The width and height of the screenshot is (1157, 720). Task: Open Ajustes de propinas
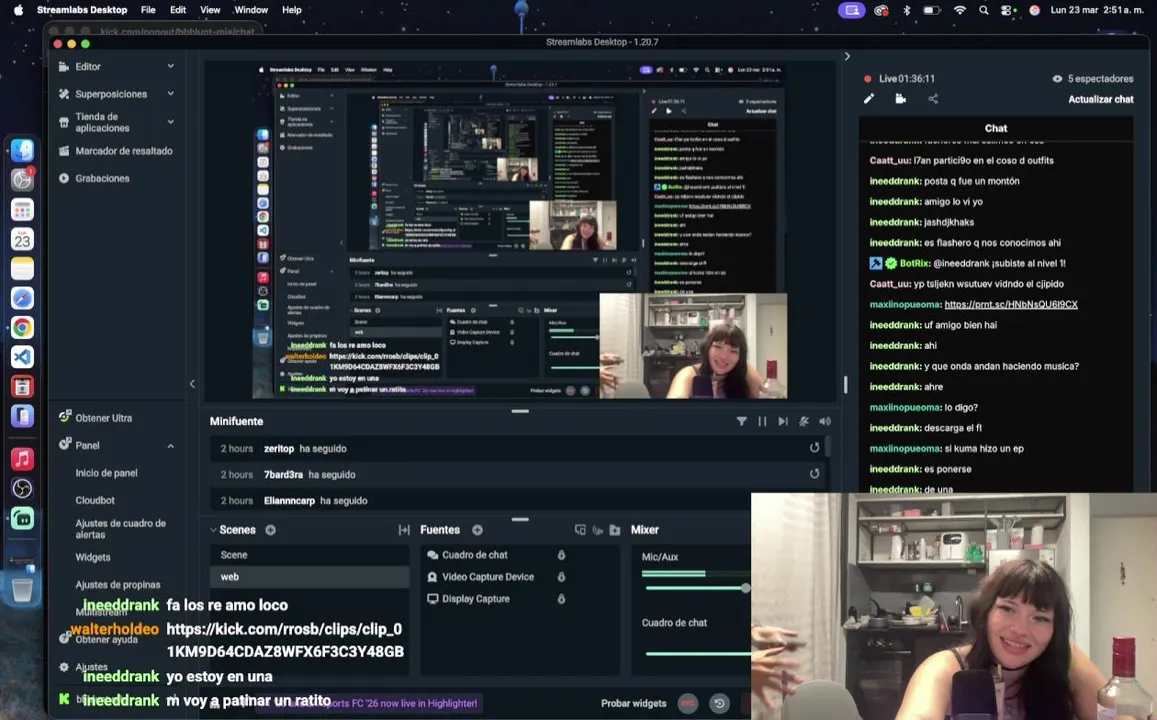pyautogui.click(x=117, y=584)
